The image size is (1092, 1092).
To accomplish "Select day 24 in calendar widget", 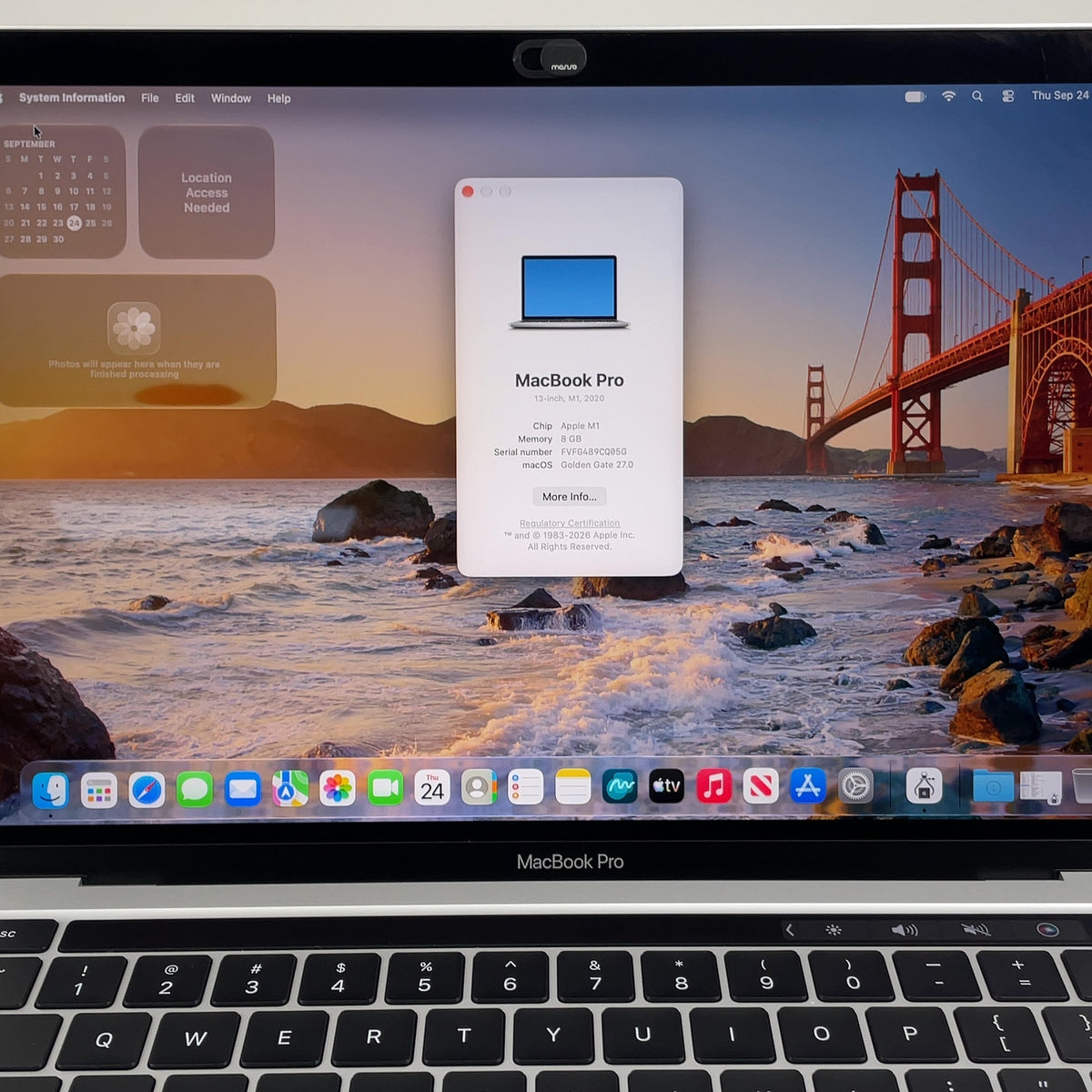I will [x=75, y=223].
